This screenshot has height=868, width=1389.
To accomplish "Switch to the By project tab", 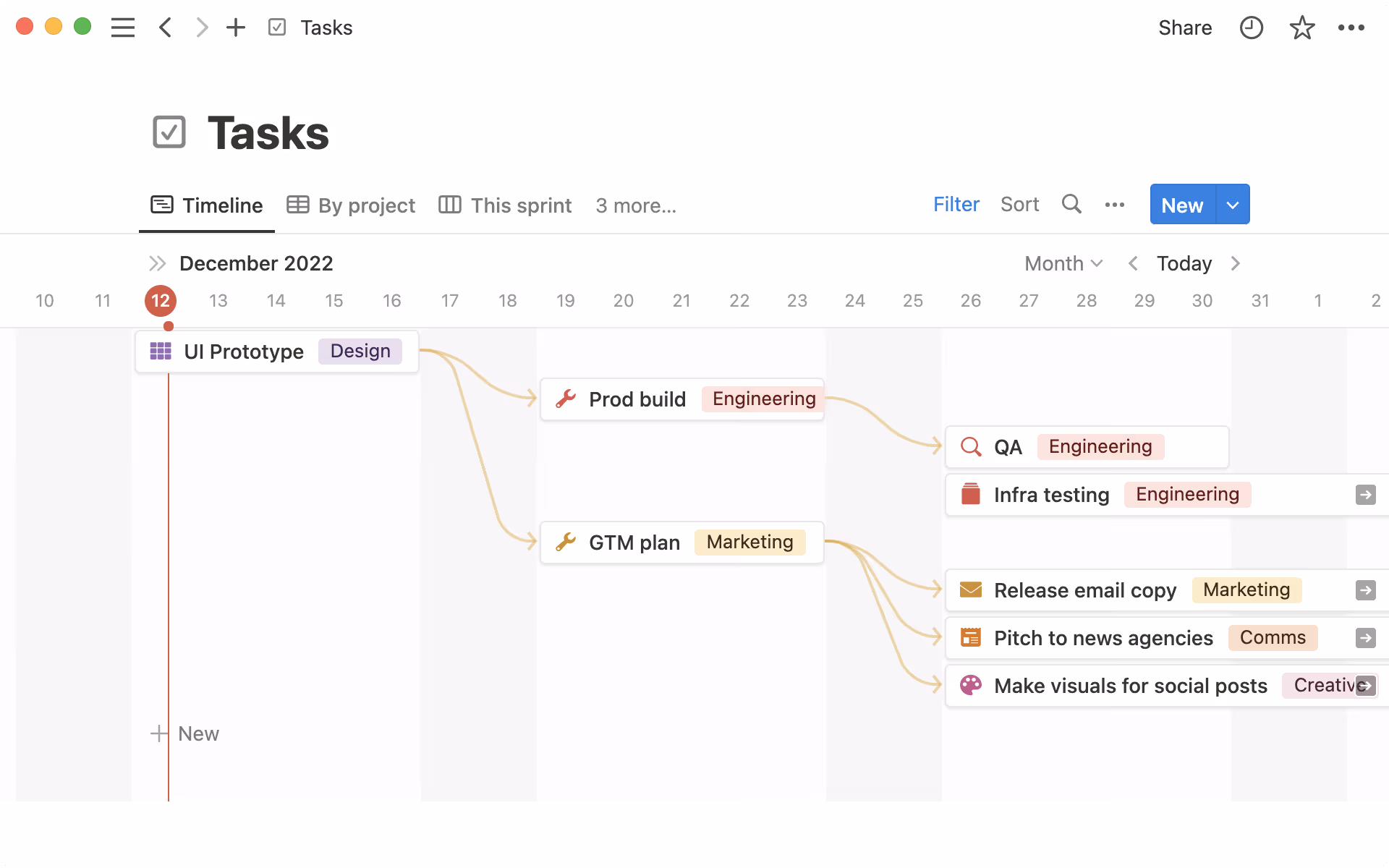I will 350,205.
